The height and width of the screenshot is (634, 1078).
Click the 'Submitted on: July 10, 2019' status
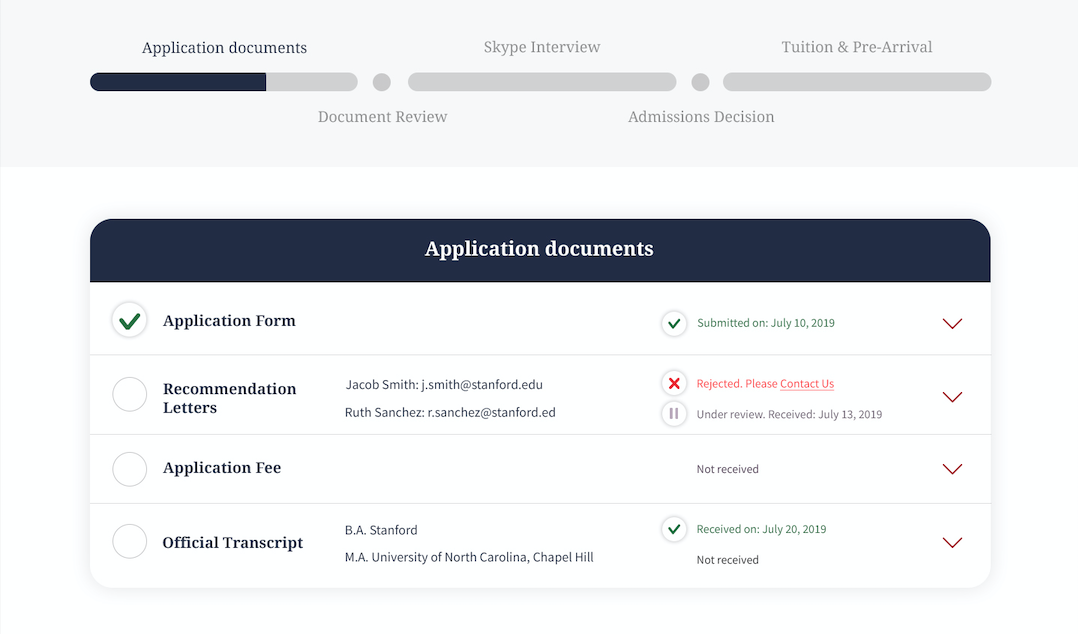(x=766, y=323)
